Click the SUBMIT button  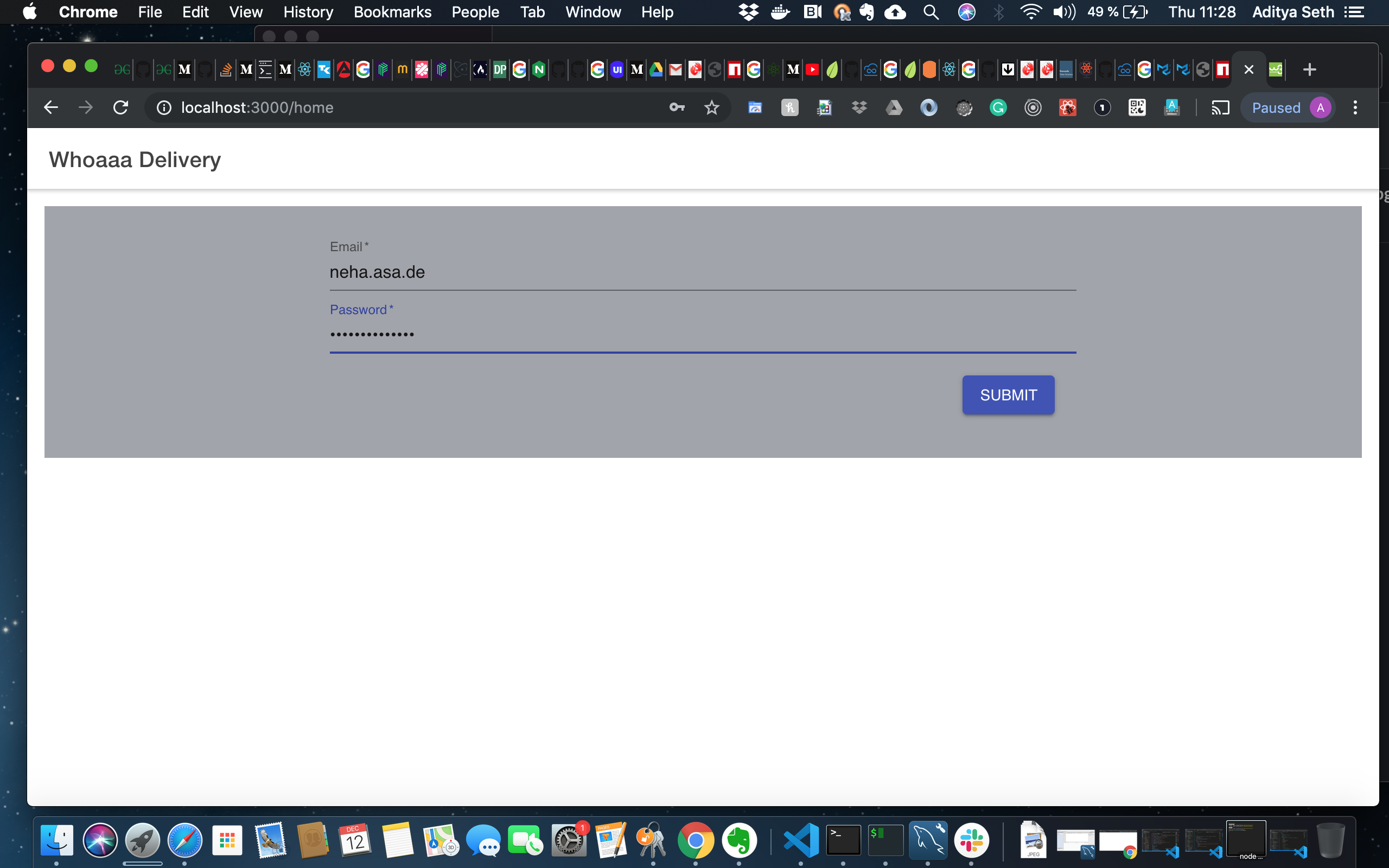tap(1008, 395)
